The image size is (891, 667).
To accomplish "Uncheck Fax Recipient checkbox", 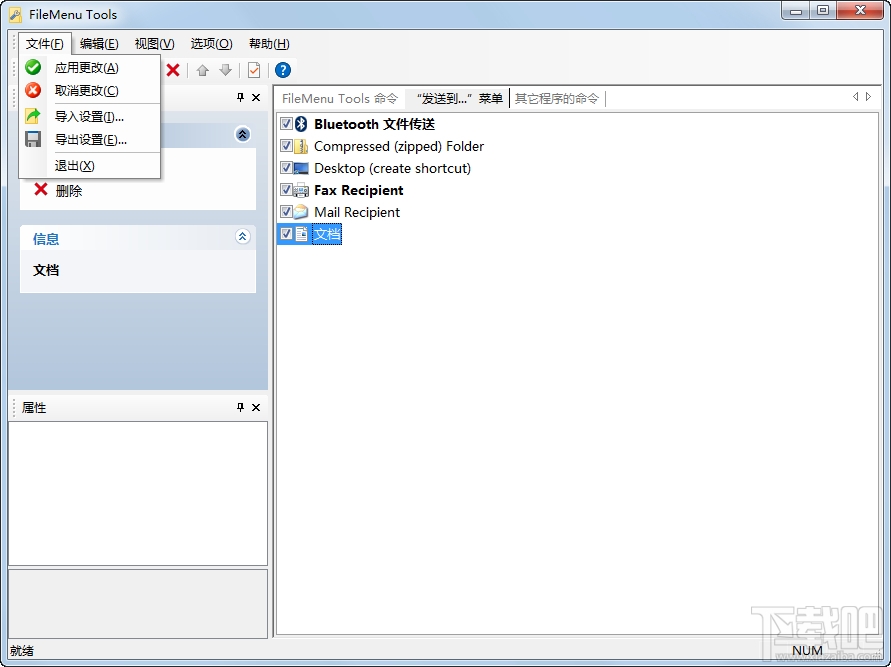I will click(286, 190).
